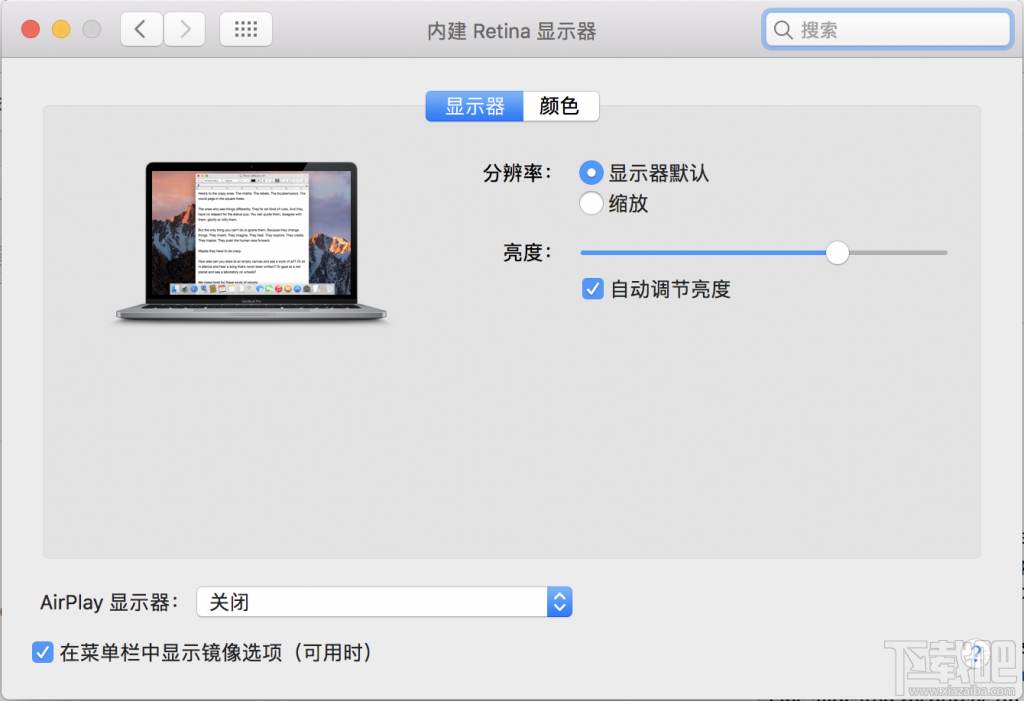The image size is (1024, 701).
Task: Select the 显示器 tab
Action: coord(474,106)
